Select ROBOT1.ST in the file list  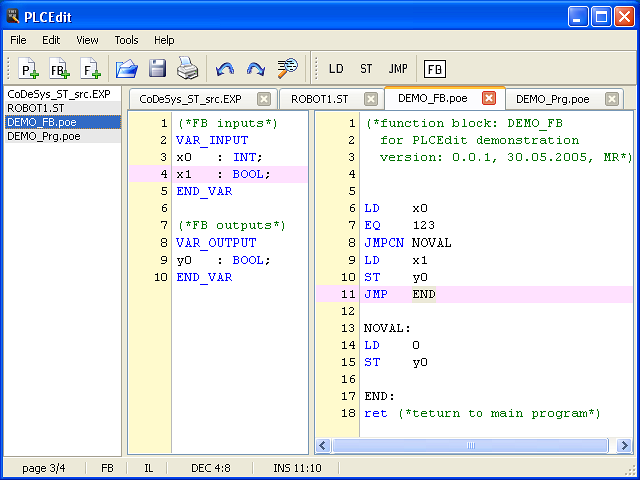62,108
